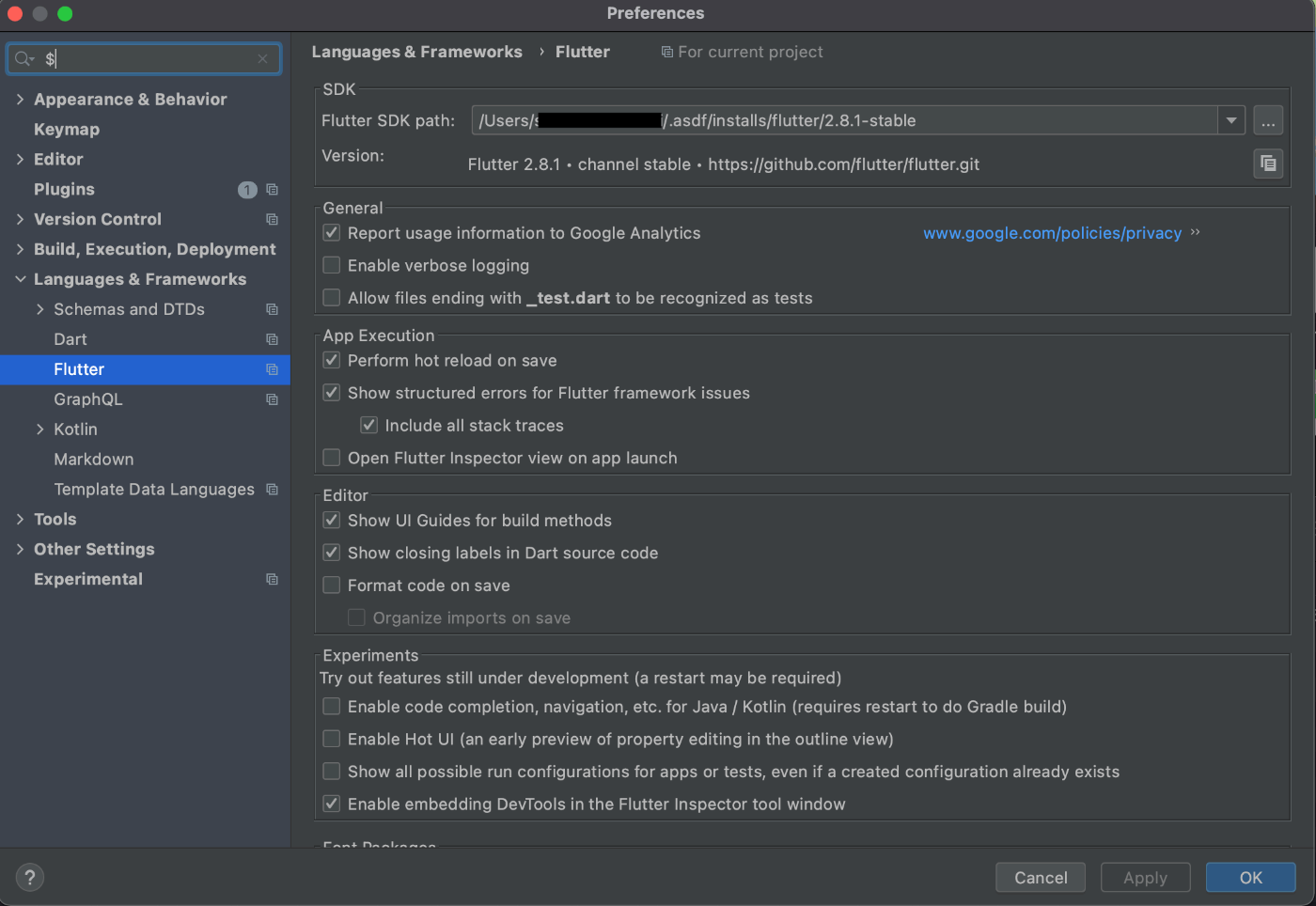Image resolution: width=1316 pixels, height=906 pixels.
Task: Click the project-level icon beside Experimental
Action: click(272, 580)
